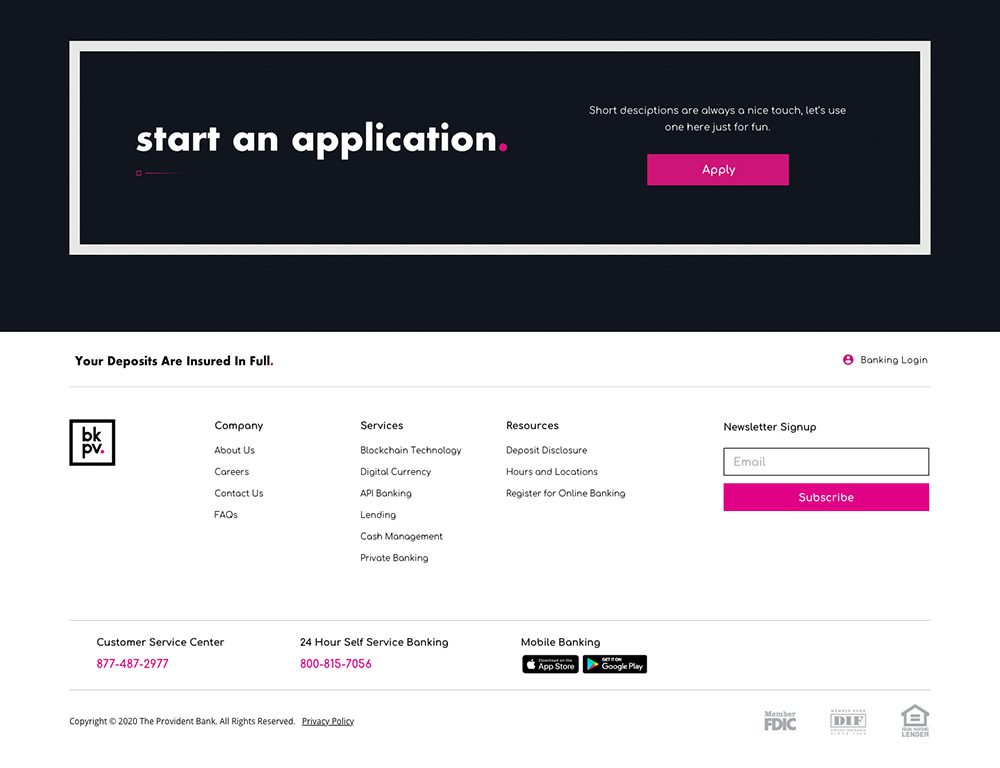The width and height of the screenshot is (1000, 768).
Task: Open the Google Play download badge
Action: [x=615, y=664]
